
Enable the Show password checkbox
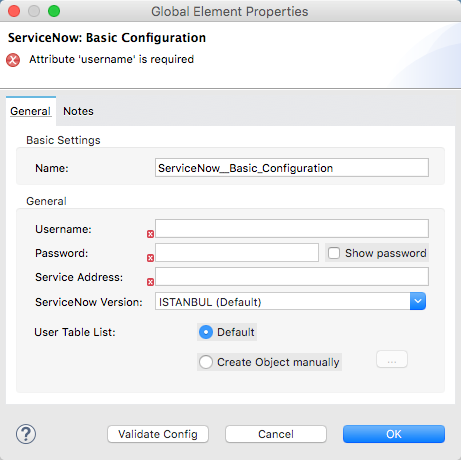pyautogui.click(x=334, y=253)
